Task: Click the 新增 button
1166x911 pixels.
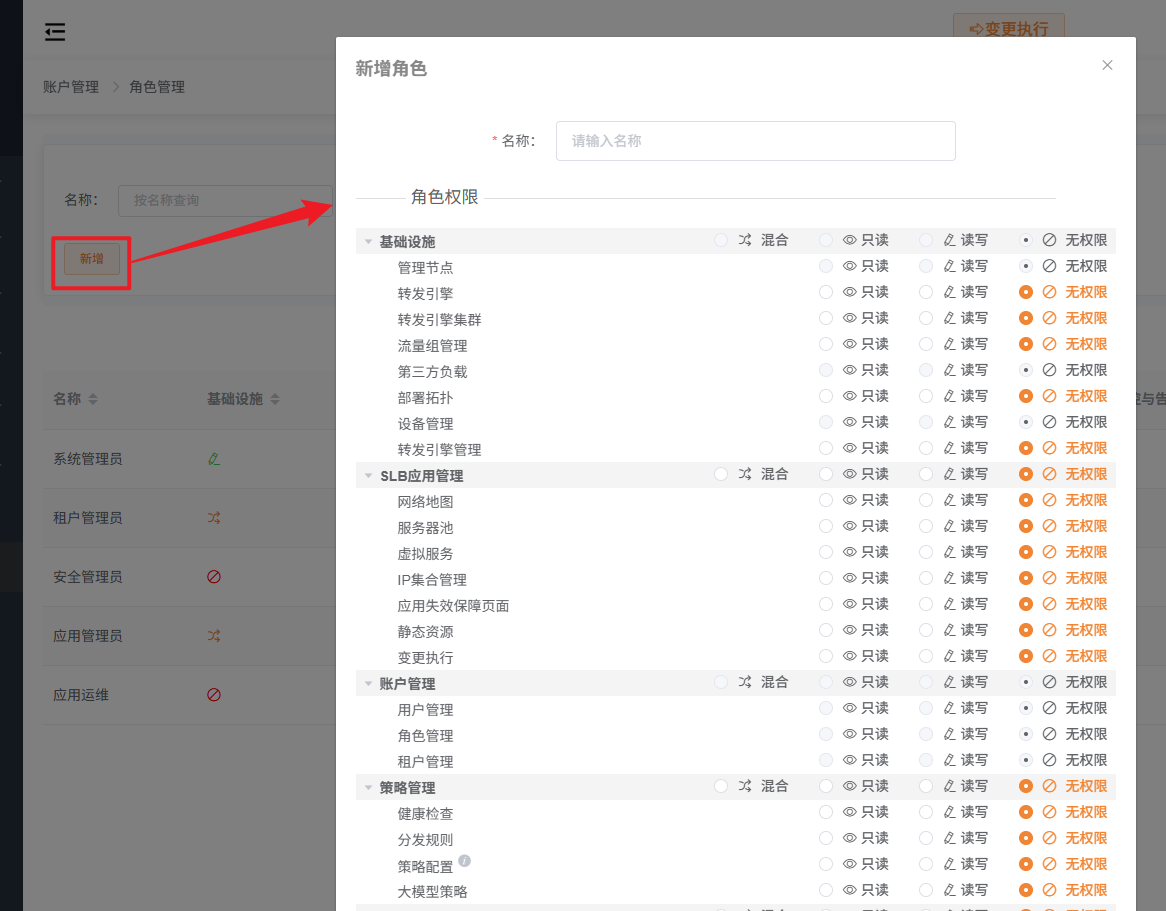Action: click(91, 259)
